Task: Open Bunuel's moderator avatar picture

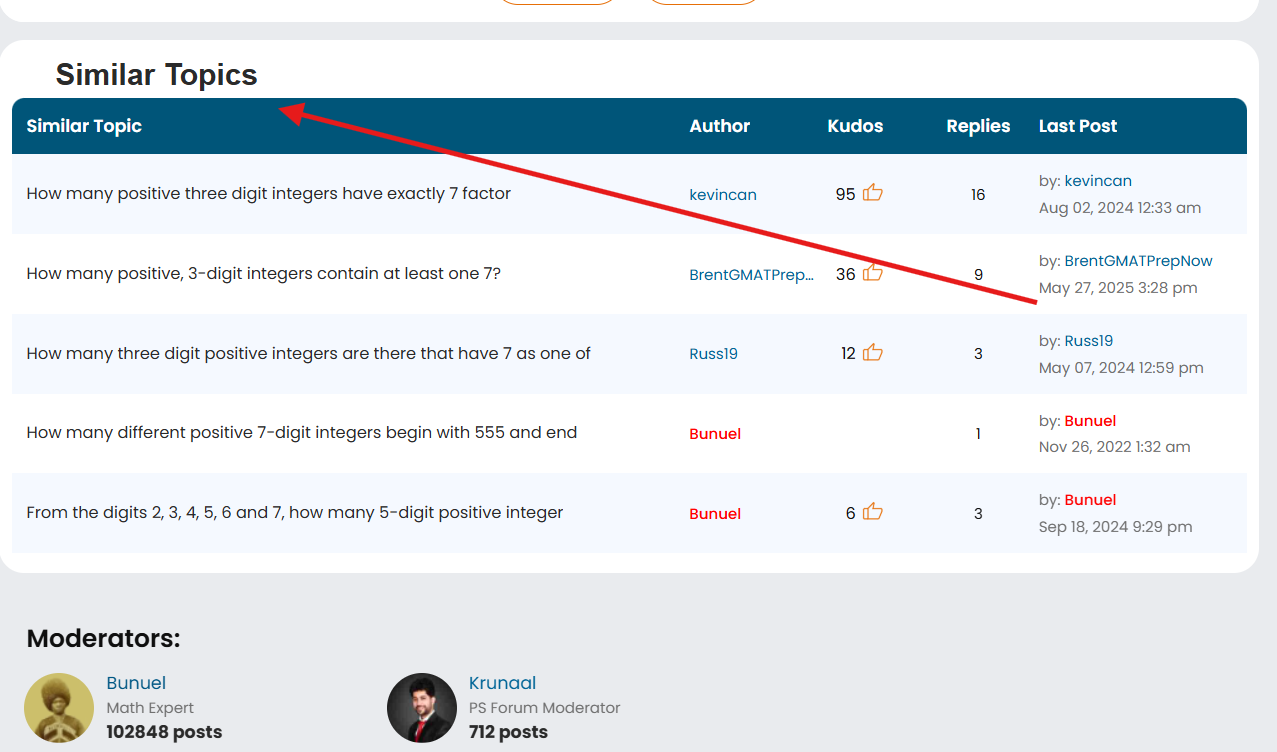Action: point(59,707)
